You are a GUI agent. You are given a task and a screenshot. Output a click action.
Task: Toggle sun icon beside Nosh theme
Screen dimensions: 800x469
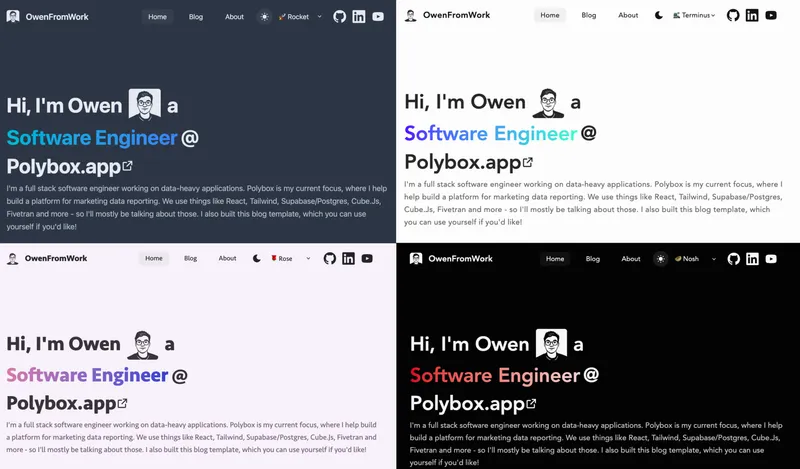pyautogui.click(x=661, y=259)
